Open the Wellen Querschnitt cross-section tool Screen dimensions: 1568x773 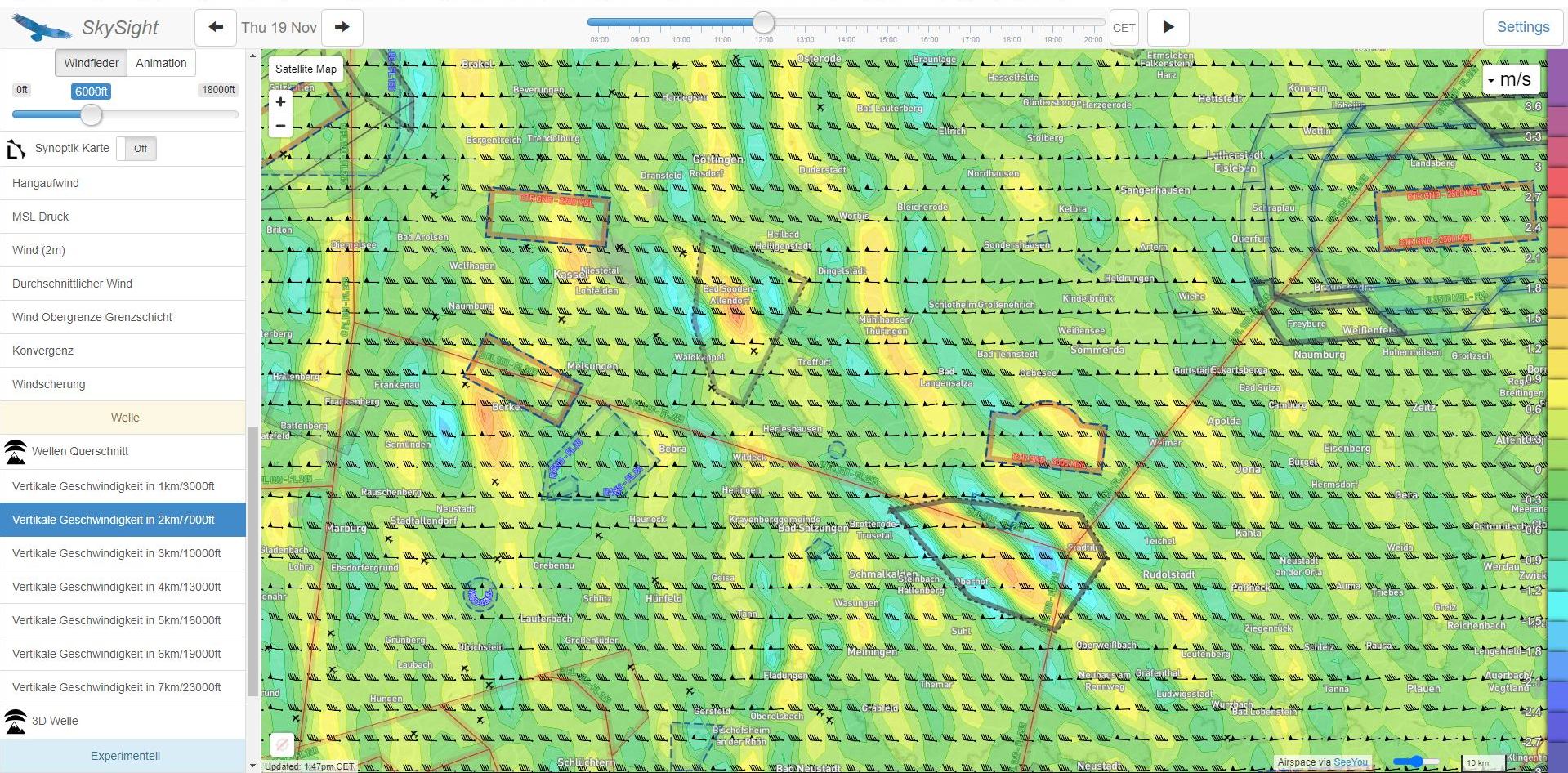[x=79, y=451]
